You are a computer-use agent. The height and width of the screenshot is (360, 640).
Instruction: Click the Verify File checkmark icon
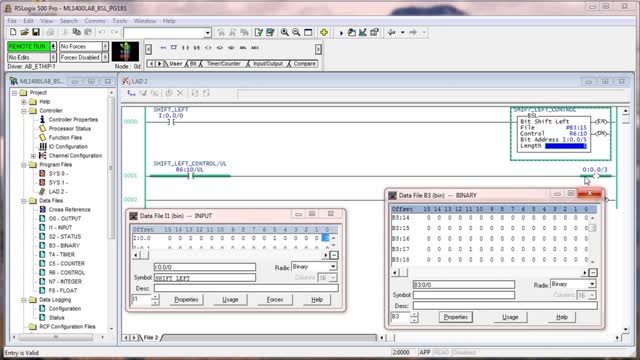[258, 32]
